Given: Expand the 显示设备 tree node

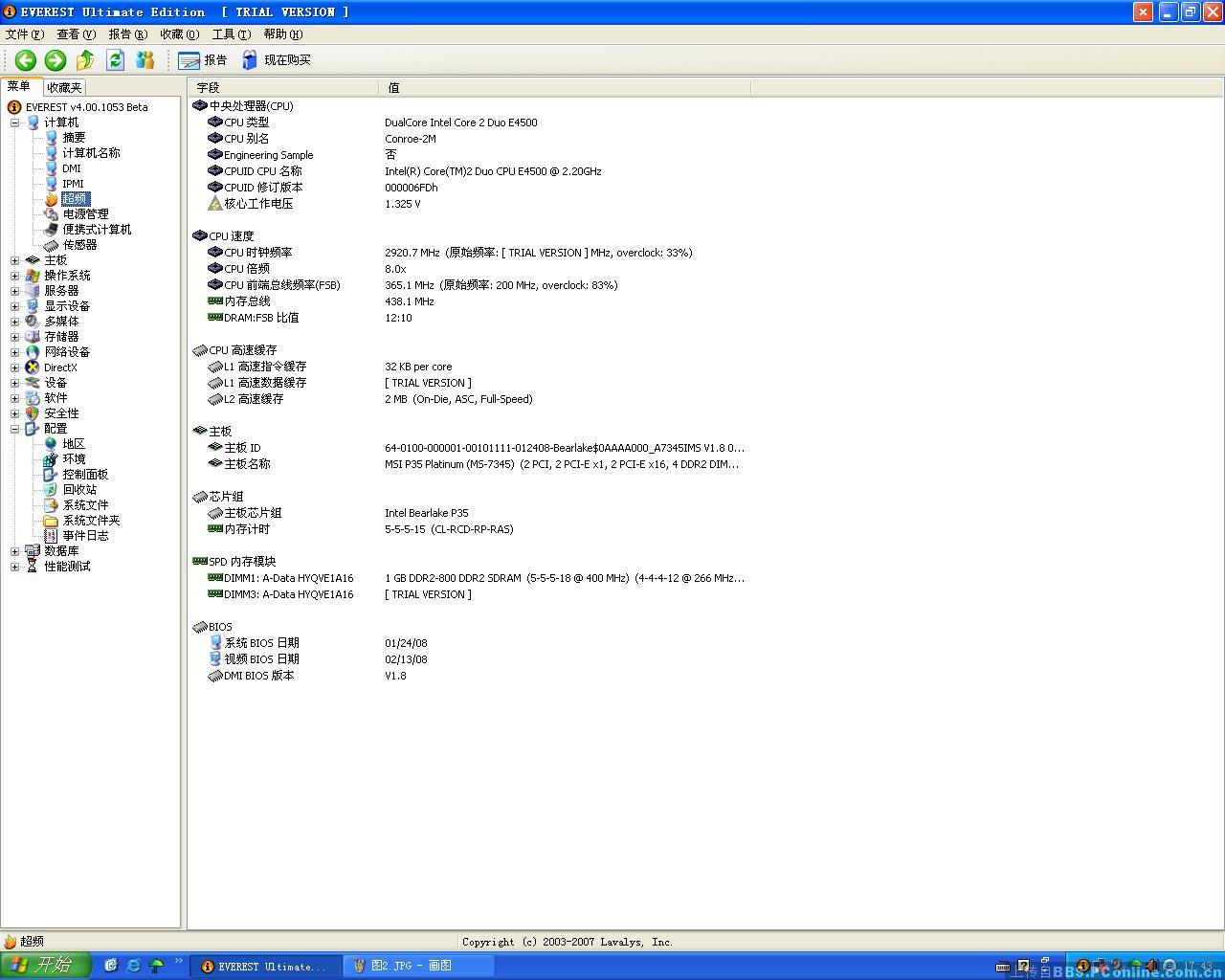Looking at the screenshot, I should point(14,306).
